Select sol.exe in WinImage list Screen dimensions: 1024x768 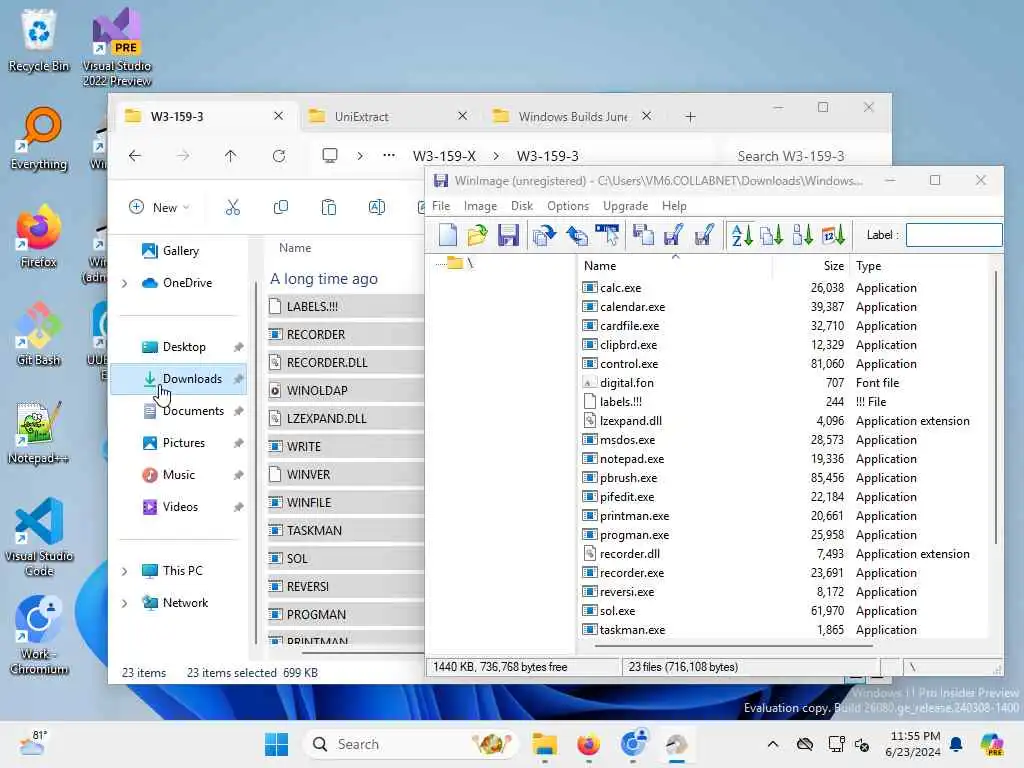(617, 611)
